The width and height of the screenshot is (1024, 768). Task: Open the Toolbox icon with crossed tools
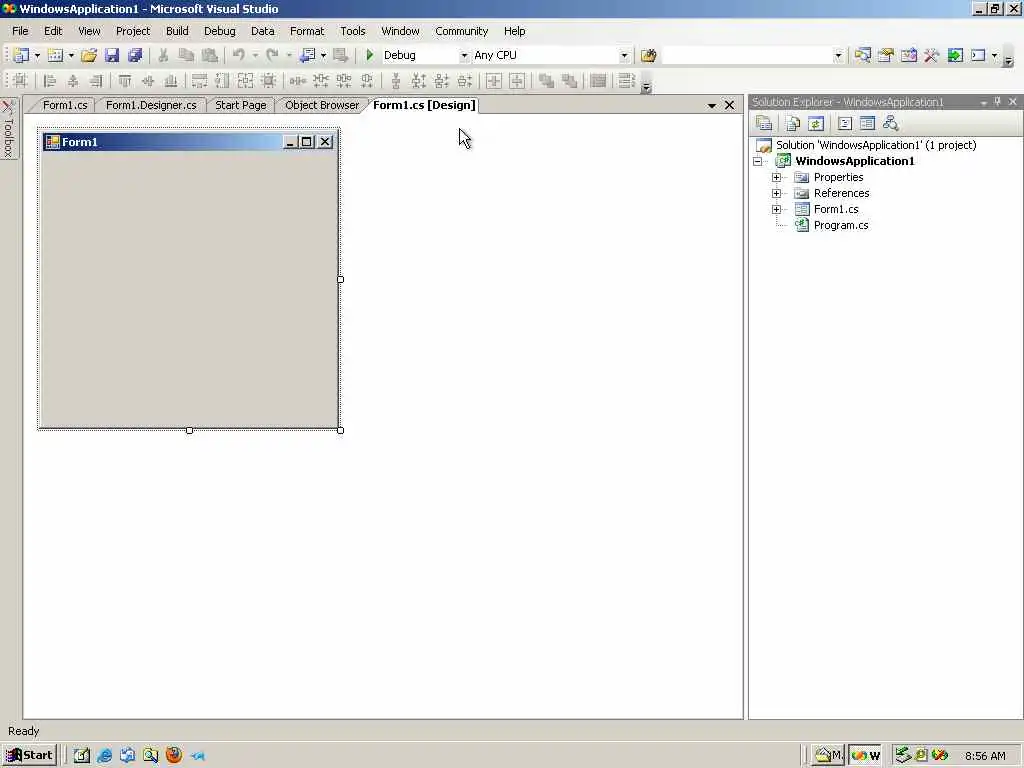point(931,56)
